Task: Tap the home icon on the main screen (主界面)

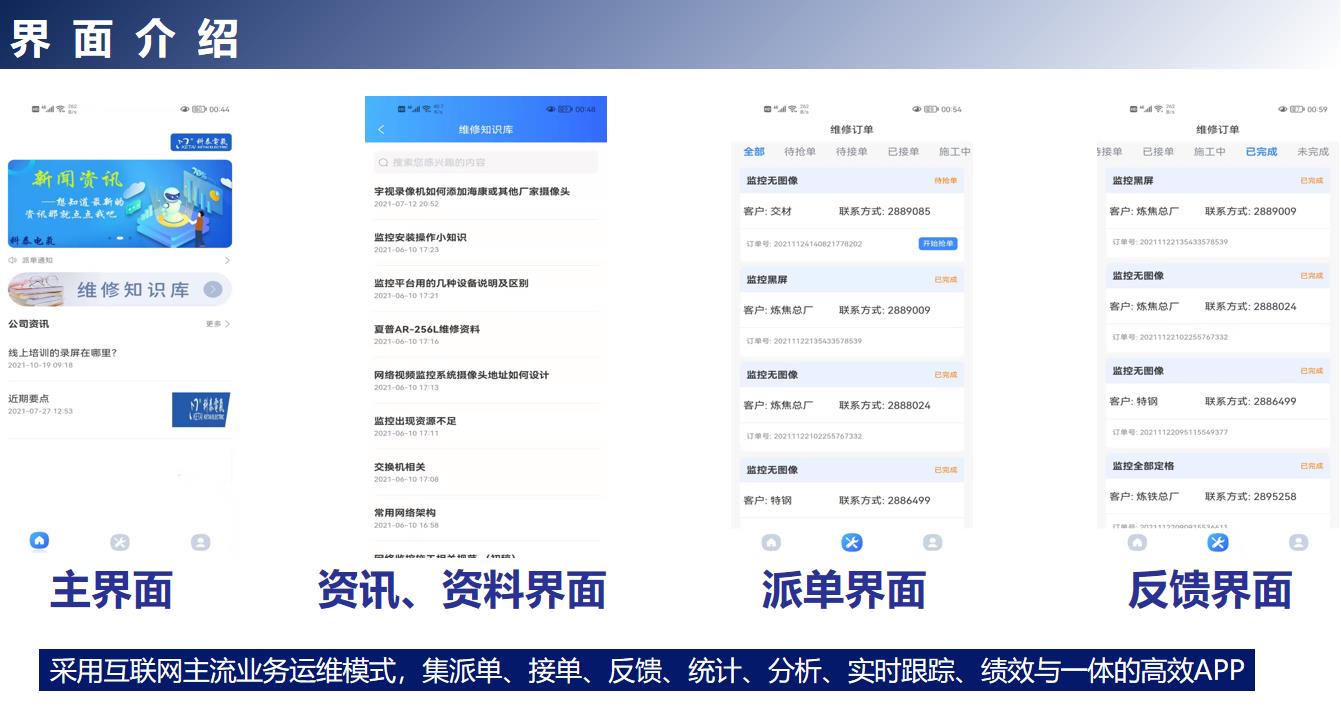Action: point(39,541)
